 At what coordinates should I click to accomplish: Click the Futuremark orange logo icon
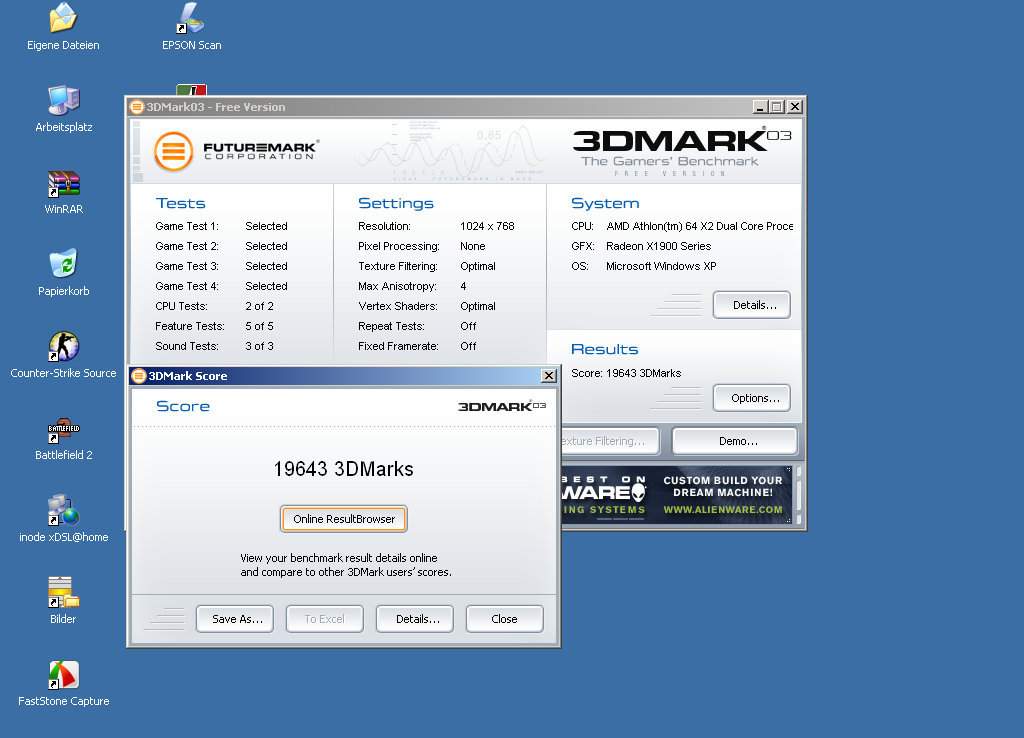coord(174,152)
